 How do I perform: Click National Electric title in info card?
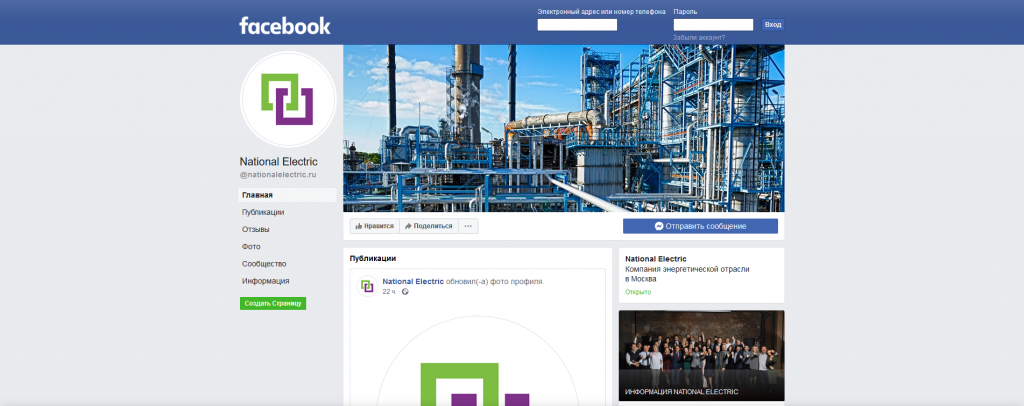[656, 259]
